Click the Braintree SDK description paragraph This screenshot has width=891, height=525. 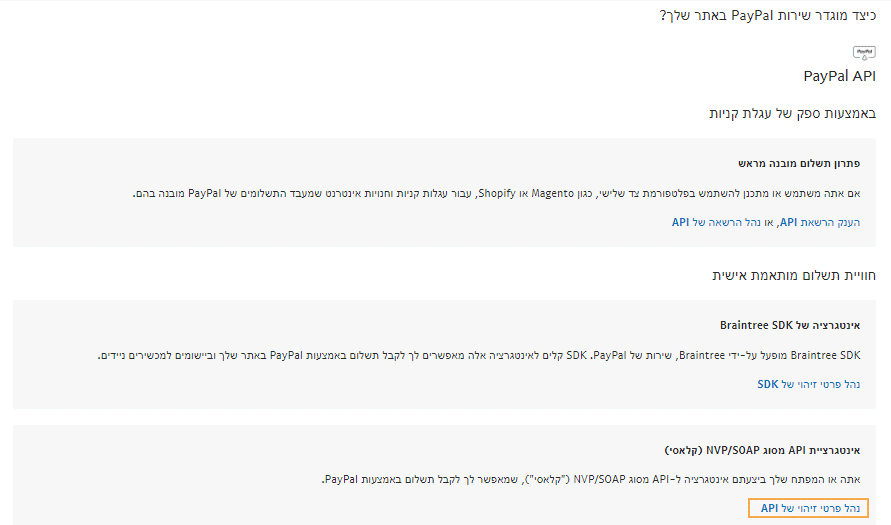[479, 355]
